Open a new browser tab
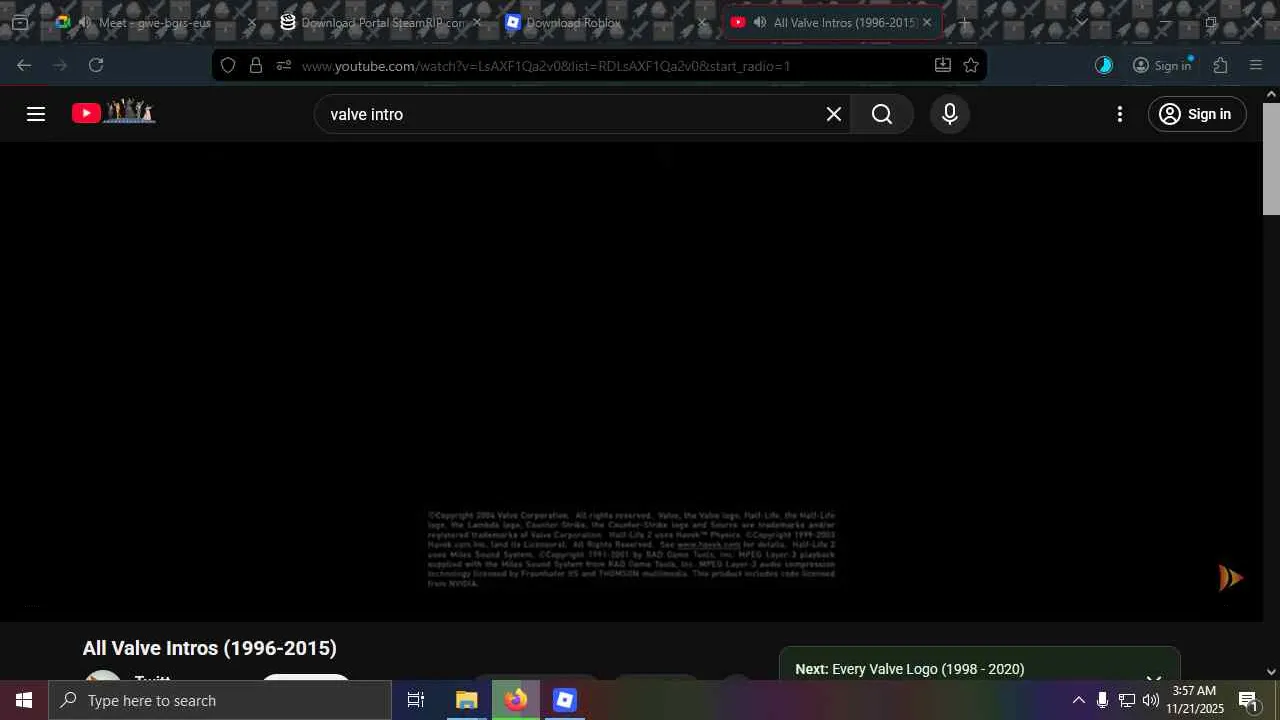Image resolution: width=1280 pixels, height=720 pixels. point(964,22)
